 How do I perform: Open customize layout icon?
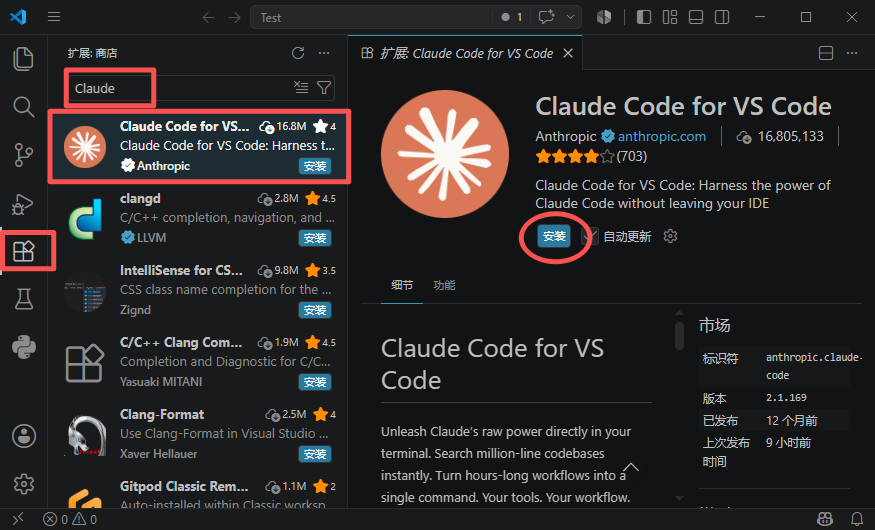[670, 17]
